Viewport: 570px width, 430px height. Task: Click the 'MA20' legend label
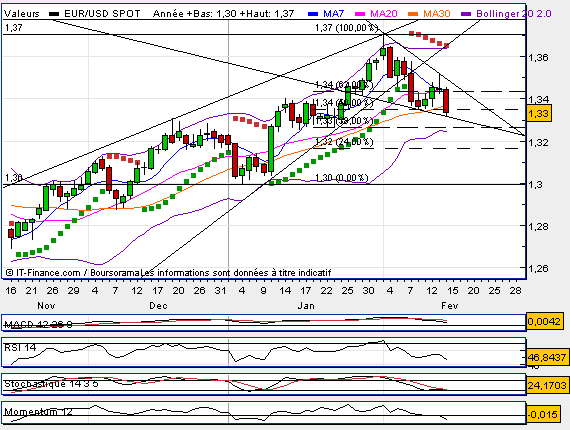coord(384,14)
